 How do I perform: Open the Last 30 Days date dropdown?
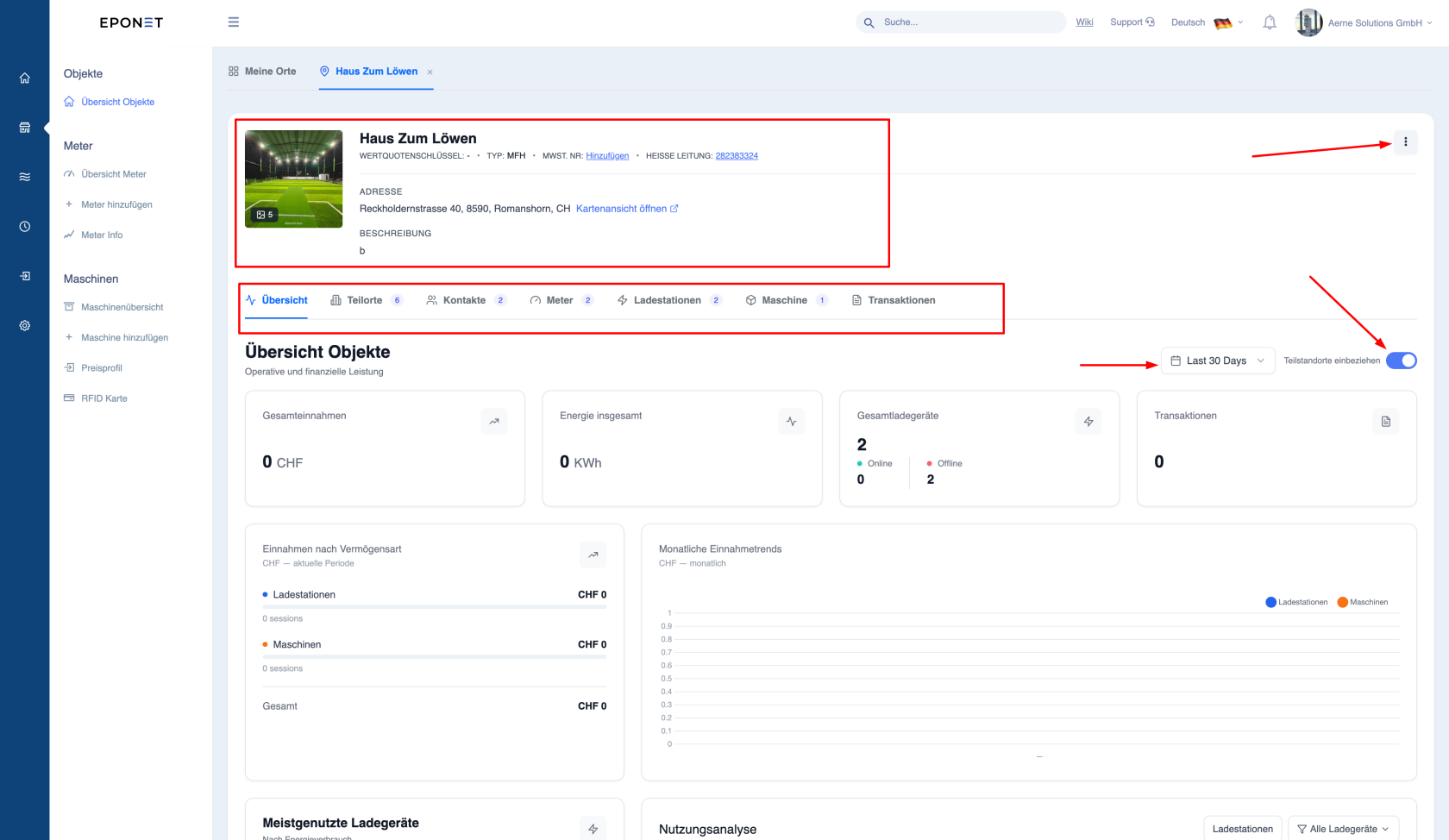point(1218,360)
